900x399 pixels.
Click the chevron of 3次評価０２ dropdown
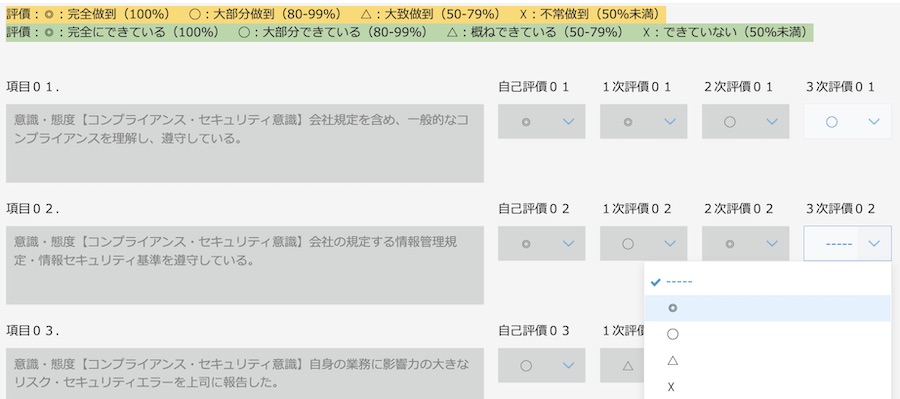[x=874, y=243]
